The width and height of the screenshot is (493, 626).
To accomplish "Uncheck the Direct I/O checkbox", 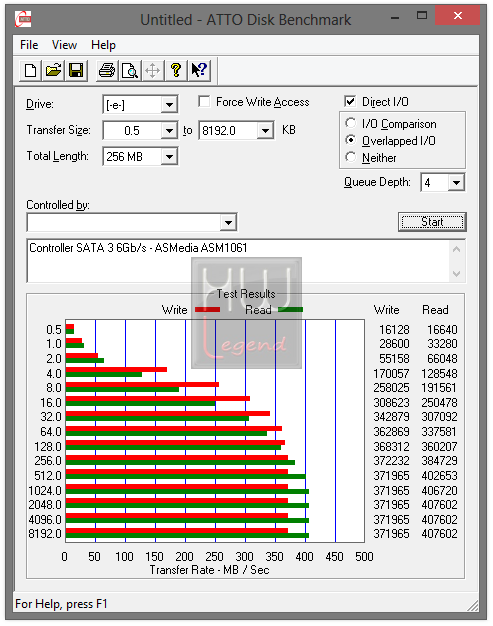I will tap(350, 101).
